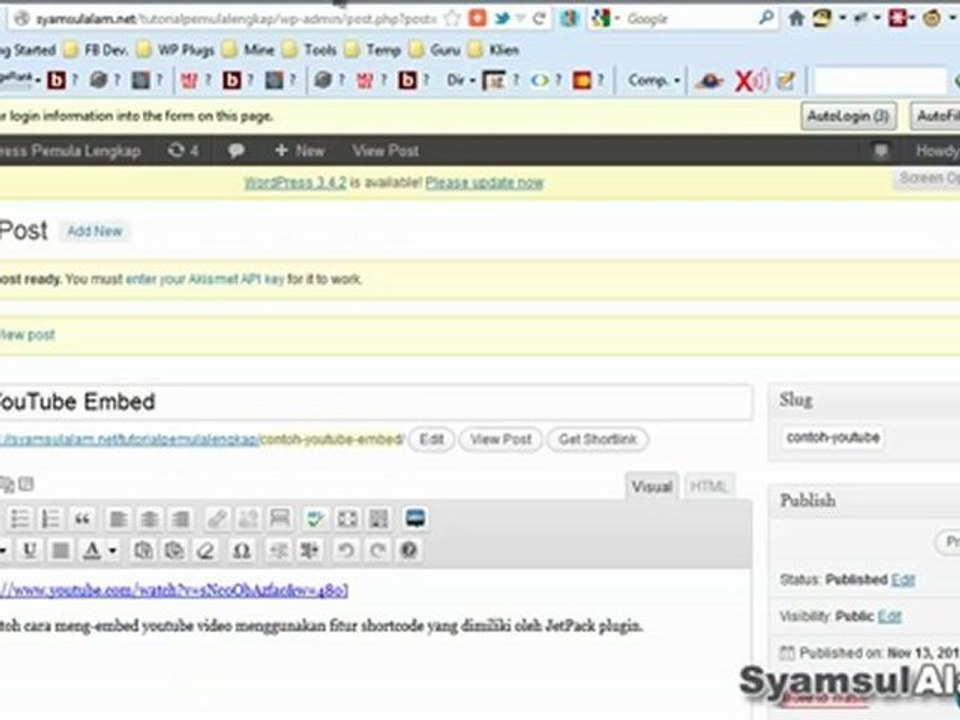Click the post title field

[x=376, y=402]
